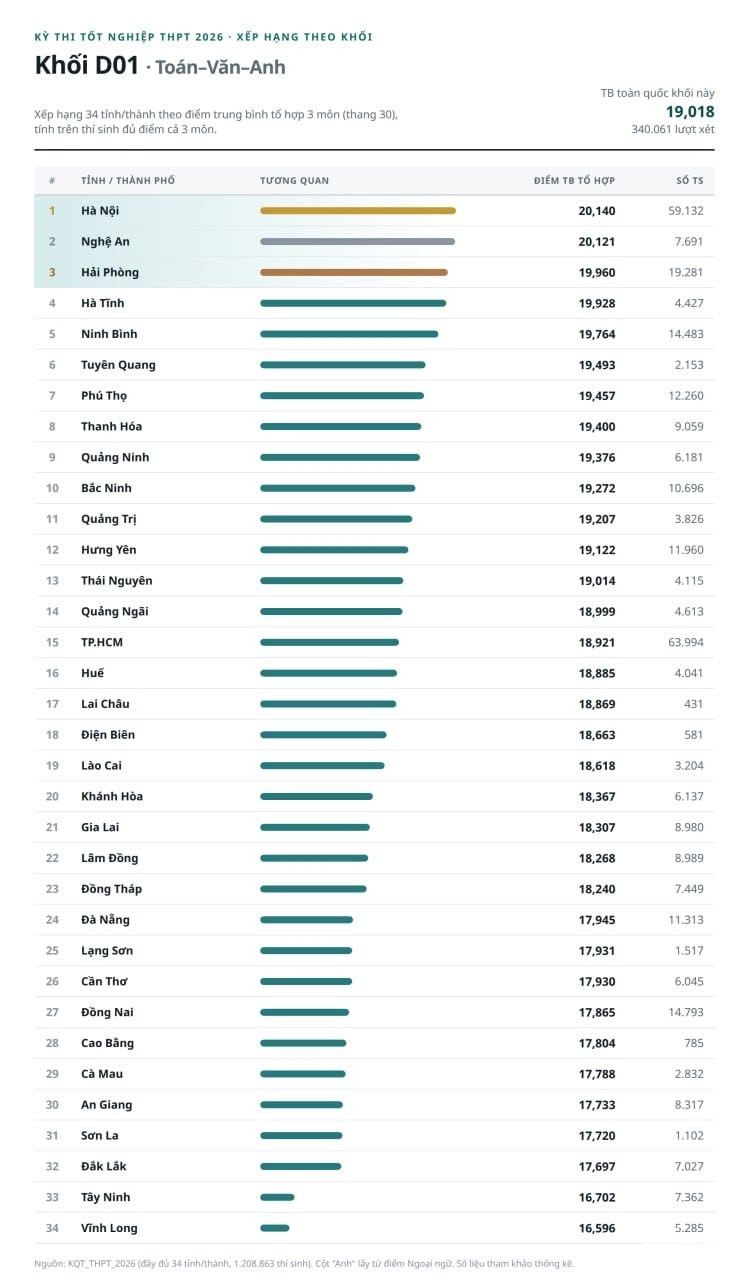Click the Quảng Ninh teal correlation bar
Image resolution: width=749 pixels, height=1280 pixels.
tap(340, 457)
